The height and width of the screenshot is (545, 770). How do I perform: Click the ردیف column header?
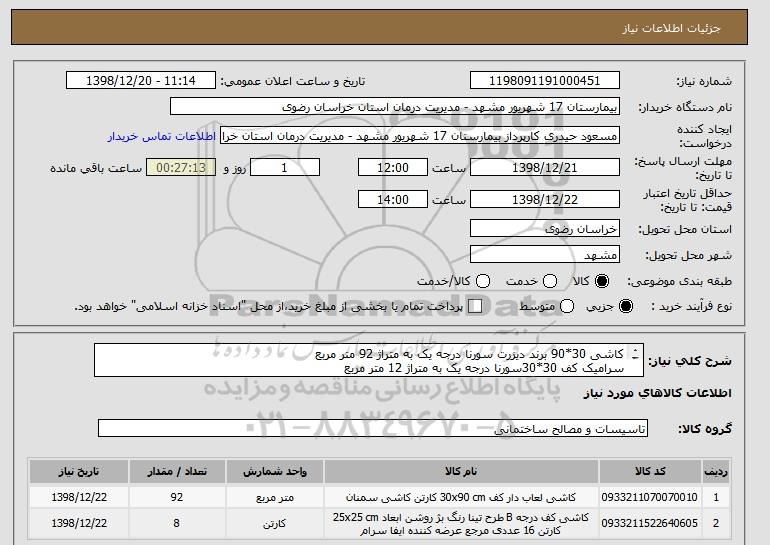(716, 471)
